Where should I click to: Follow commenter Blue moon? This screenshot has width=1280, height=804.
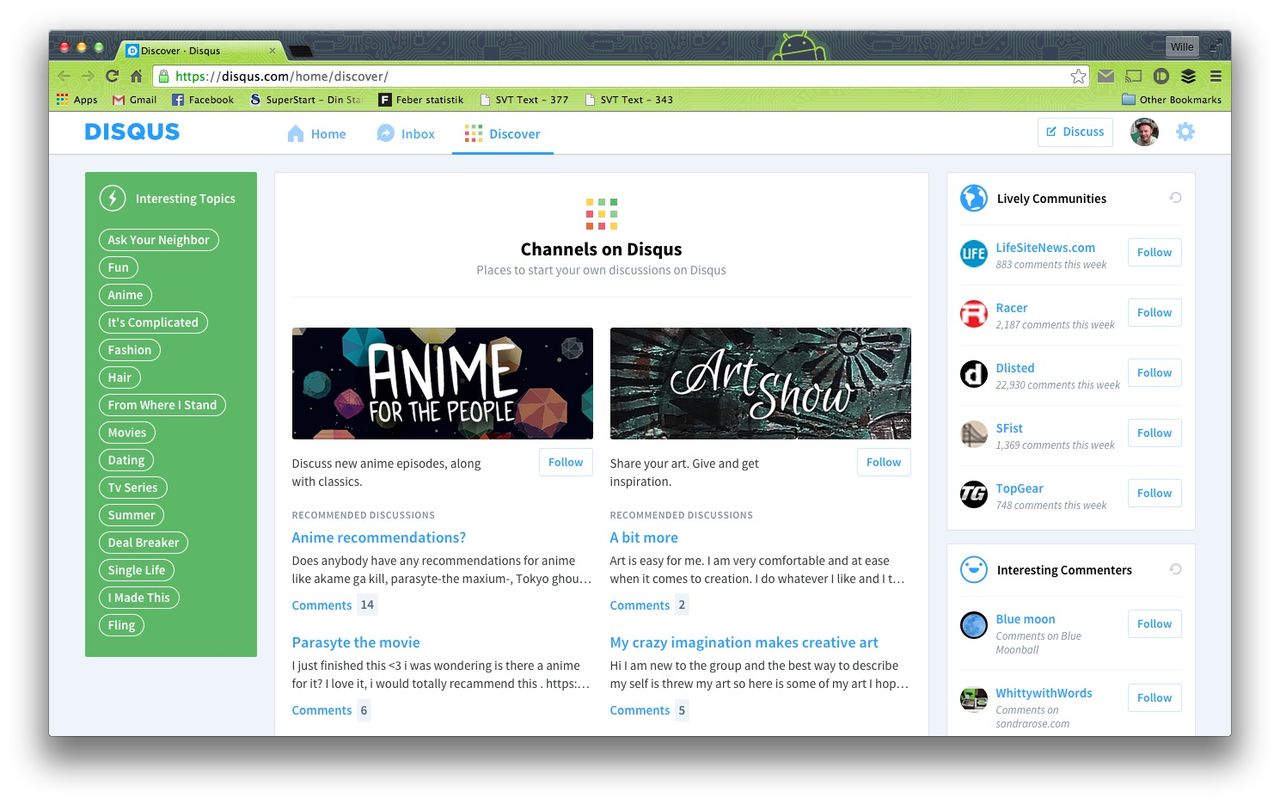click(x=1154, y=623)
